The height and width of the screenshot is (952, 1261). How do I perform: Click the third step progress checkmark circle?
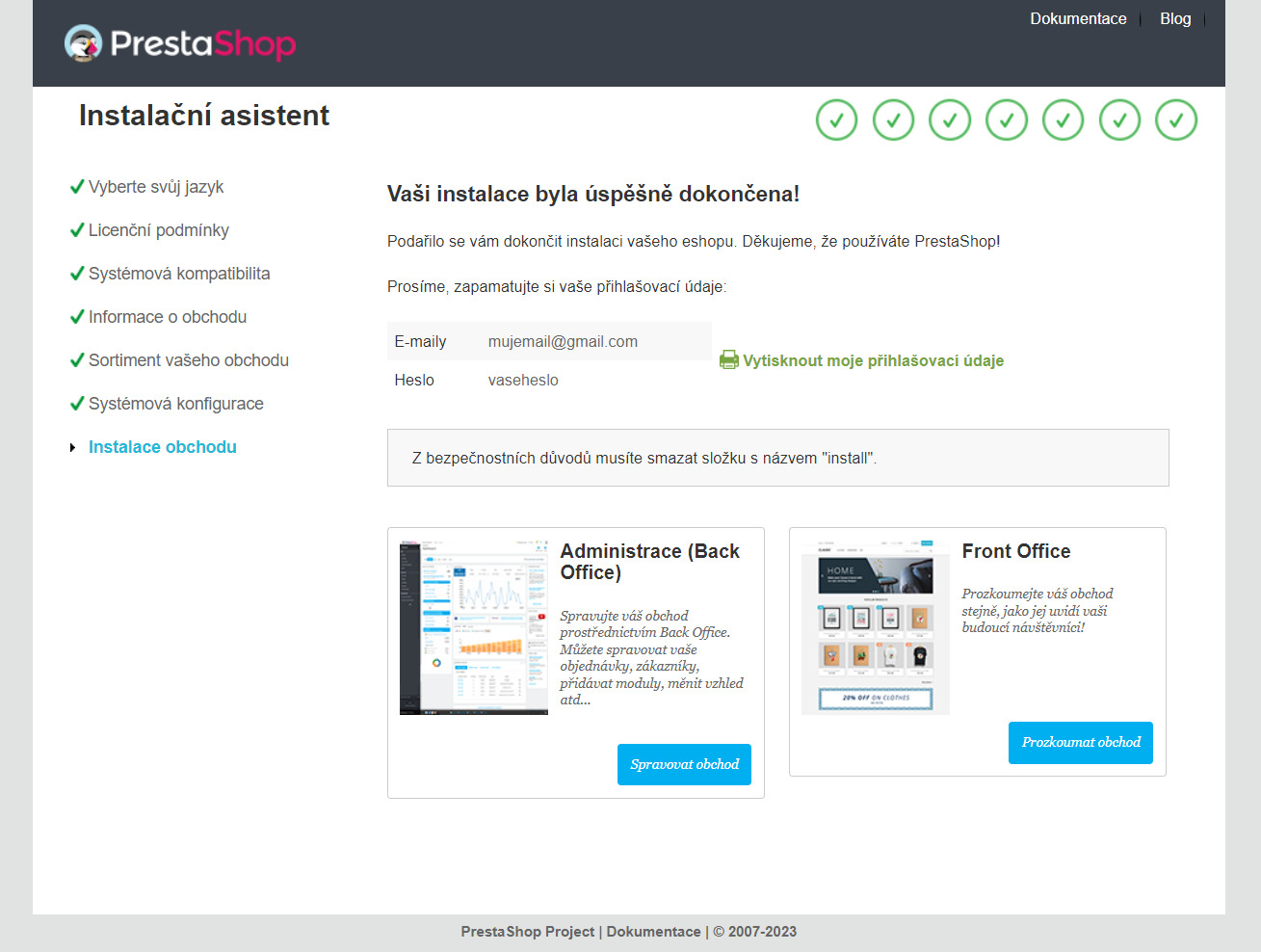tap(950, 120)
